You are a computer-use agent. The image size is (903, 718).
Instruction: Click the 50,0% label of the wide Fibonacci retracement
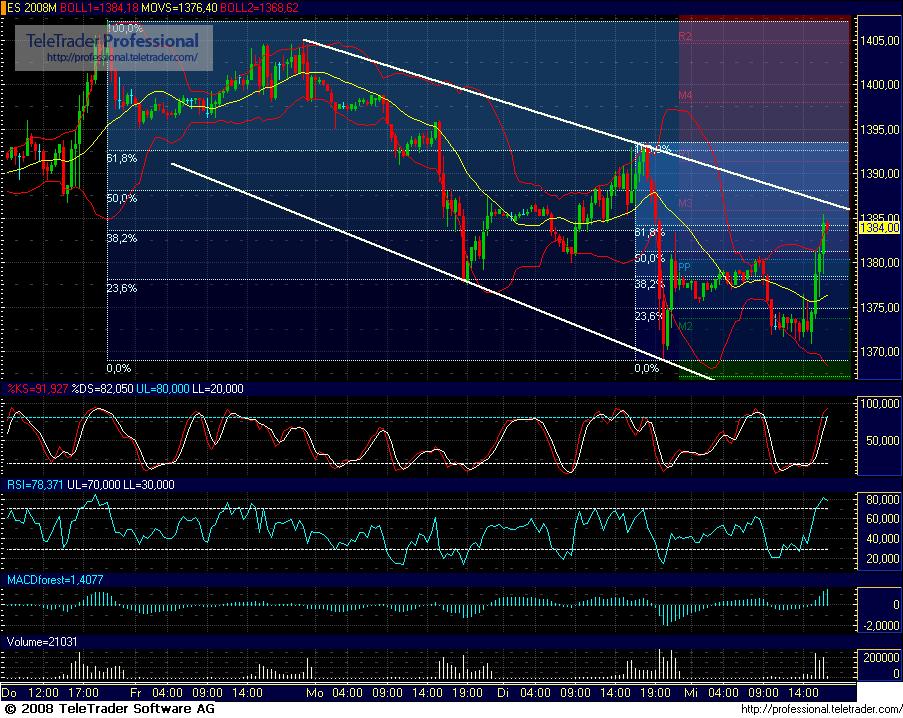pos(122,198)
